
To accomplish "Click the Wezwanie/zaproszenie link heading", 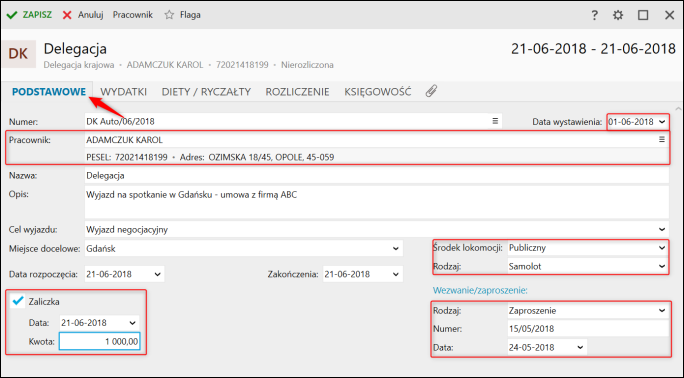I will 480,290.
